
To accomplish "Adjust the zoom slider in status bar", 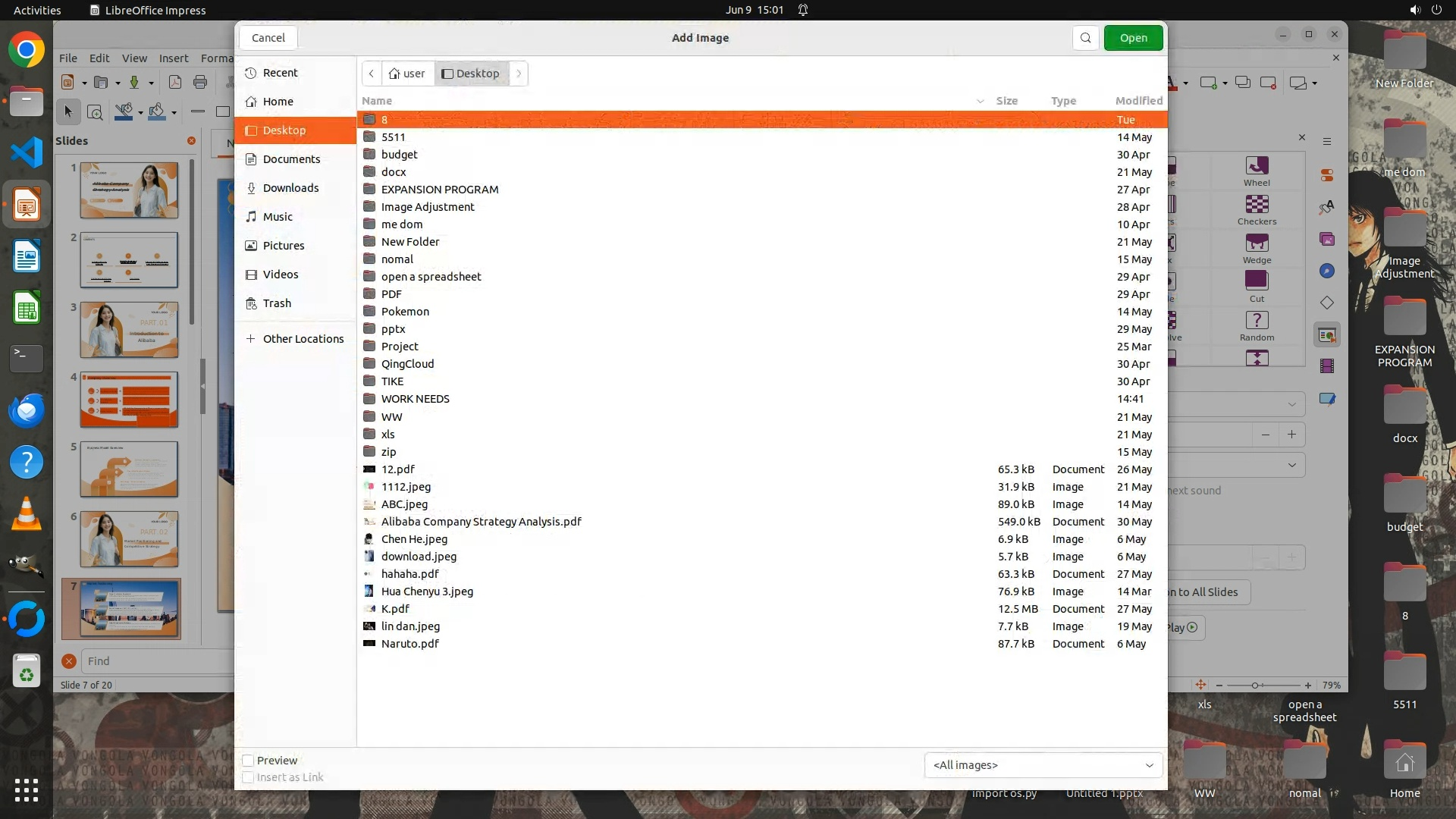I will 1256,686.
